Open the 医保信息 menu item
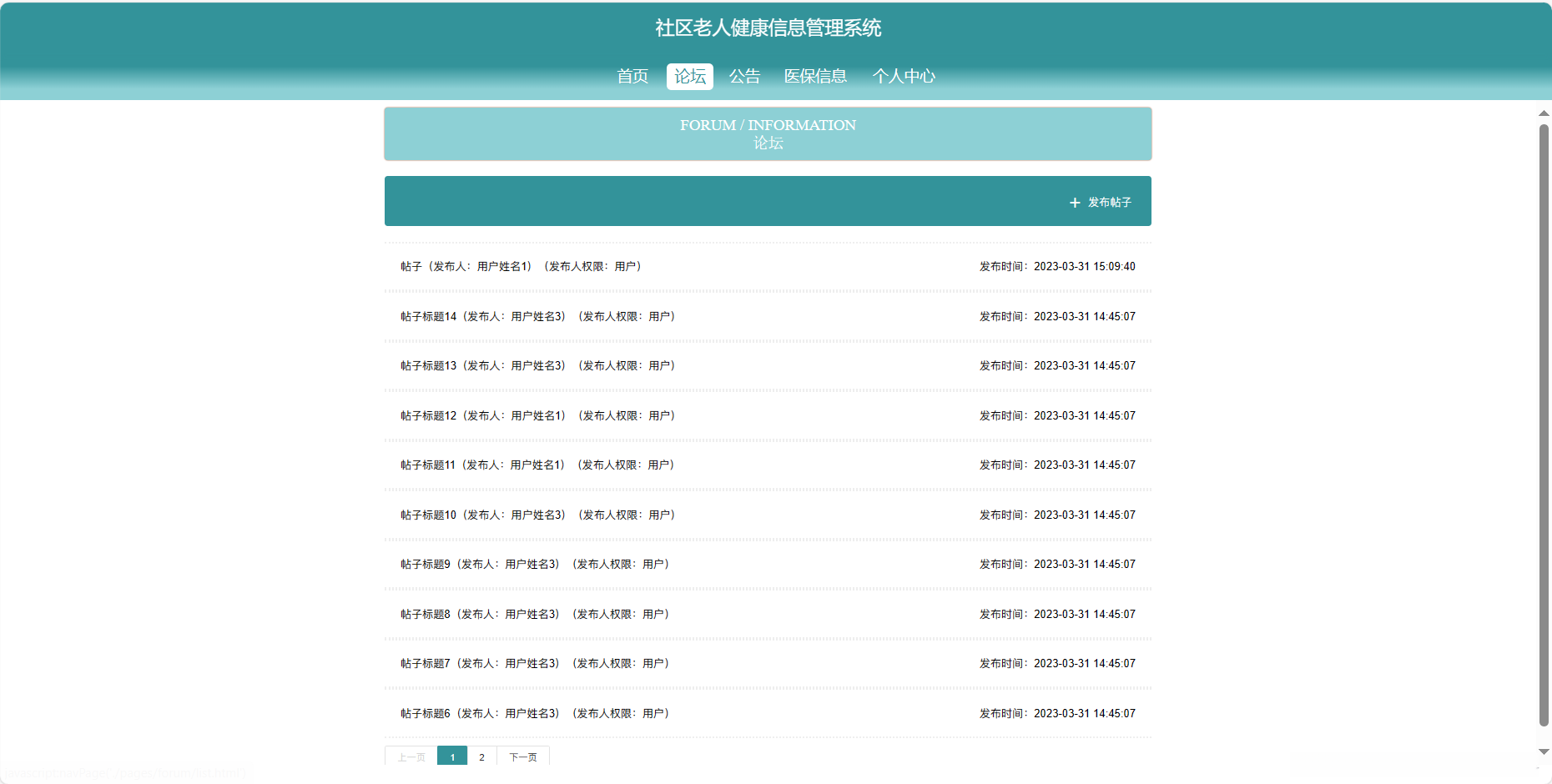Viewport: 1552px width, 784px height. pyautogui.click(x=815, y=77)
